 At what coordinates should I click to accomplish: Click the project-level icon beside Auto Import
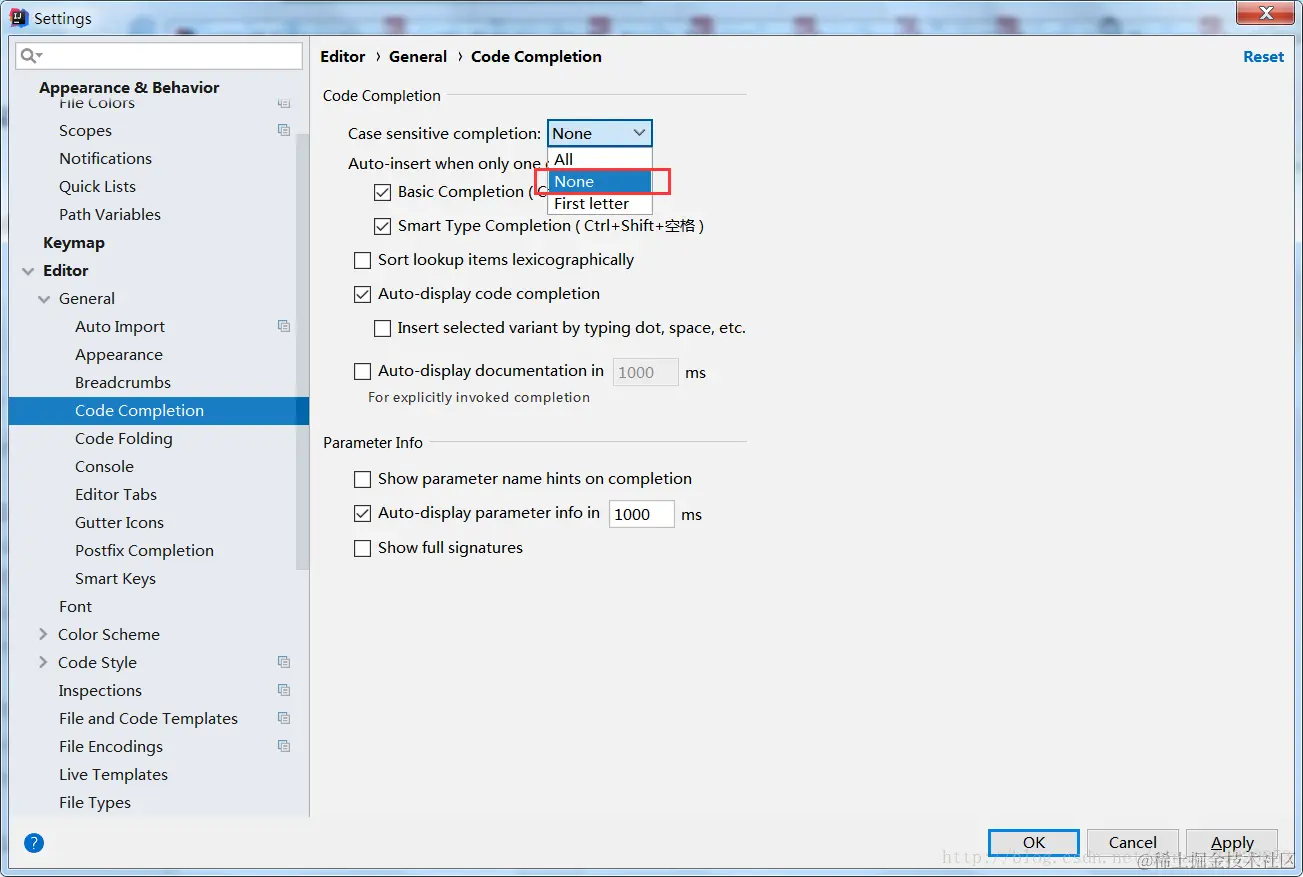click(x=284, y=326)
